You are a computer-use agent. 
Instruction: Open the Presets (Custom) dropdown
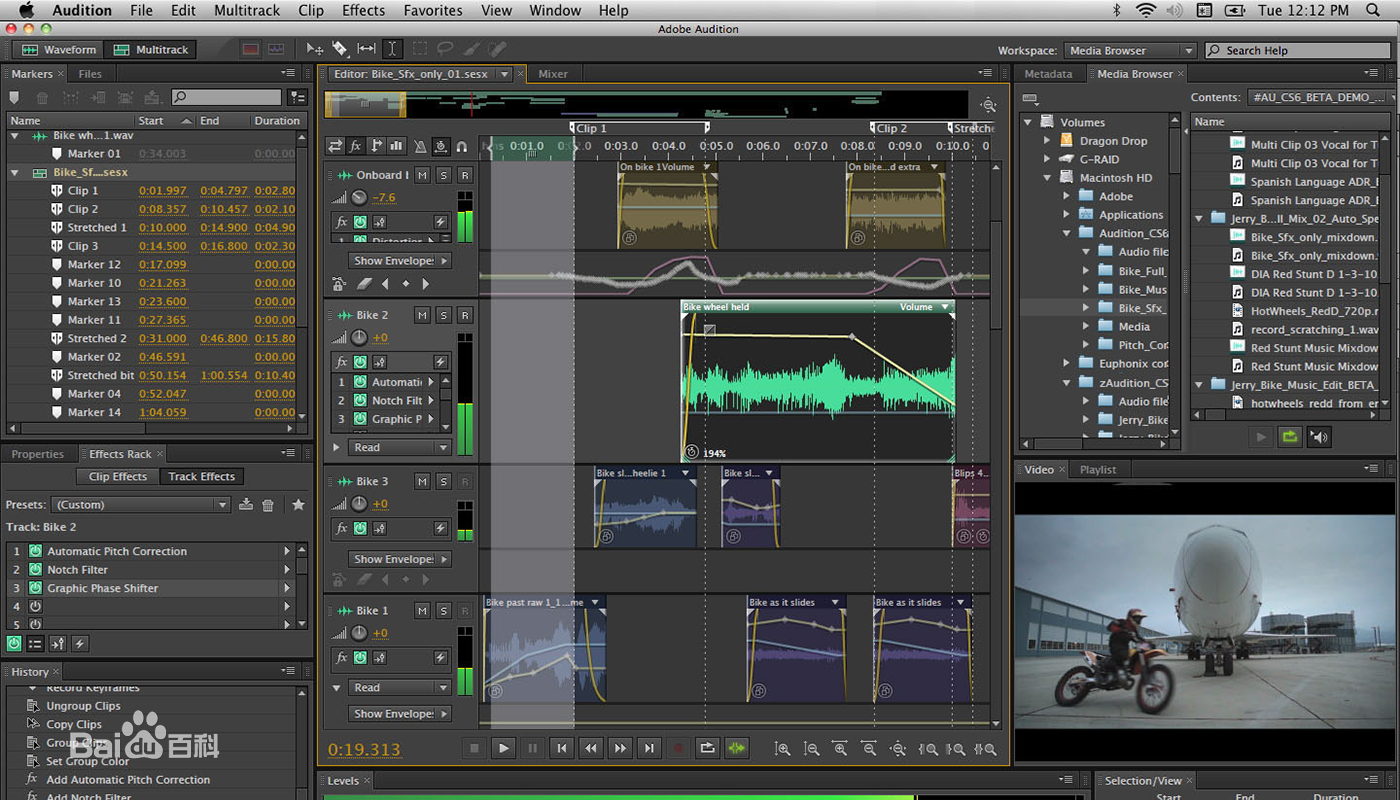[140, 505]
